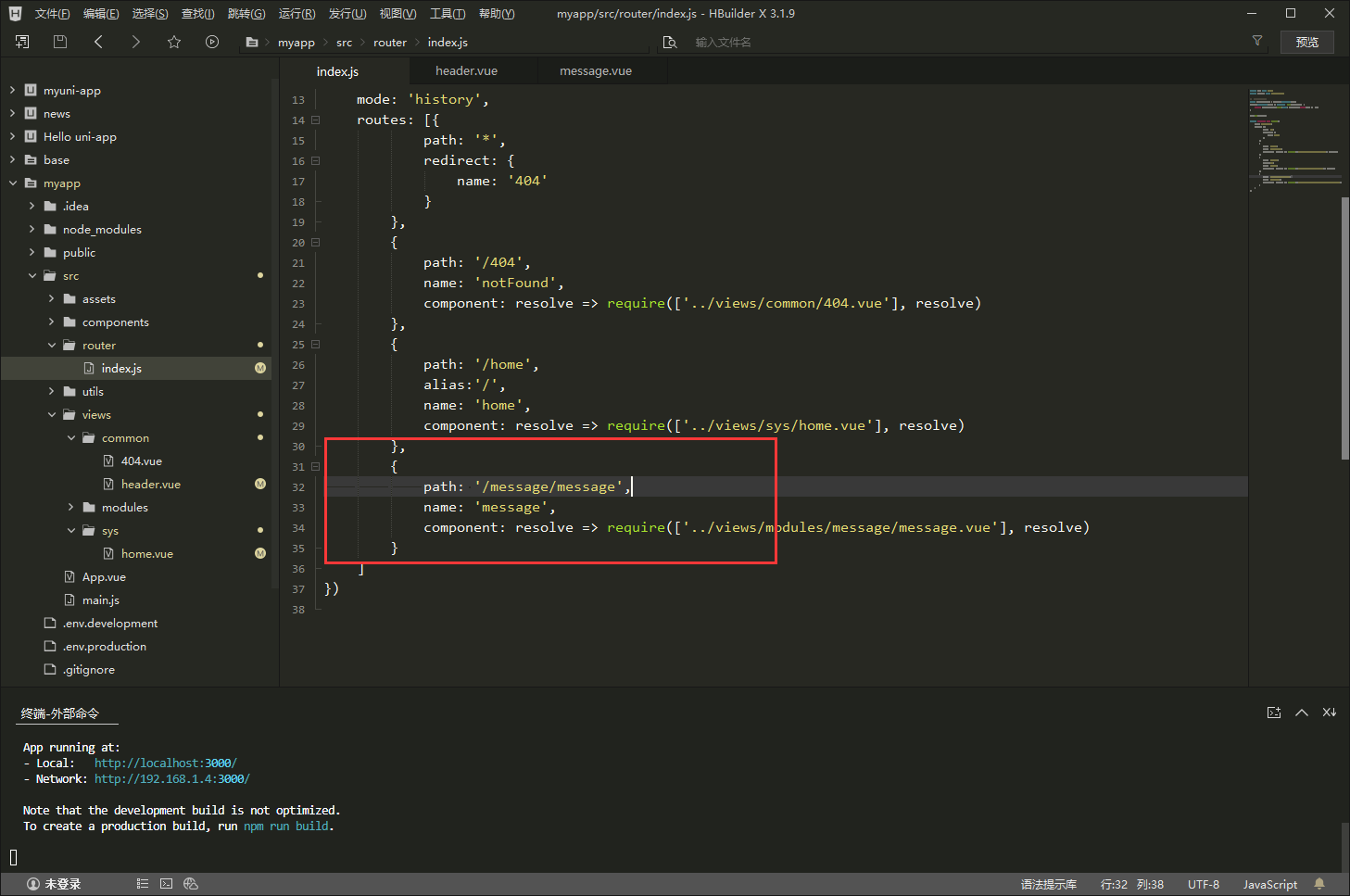Collapse the router folder in project tree

click(x=52, y=346)
